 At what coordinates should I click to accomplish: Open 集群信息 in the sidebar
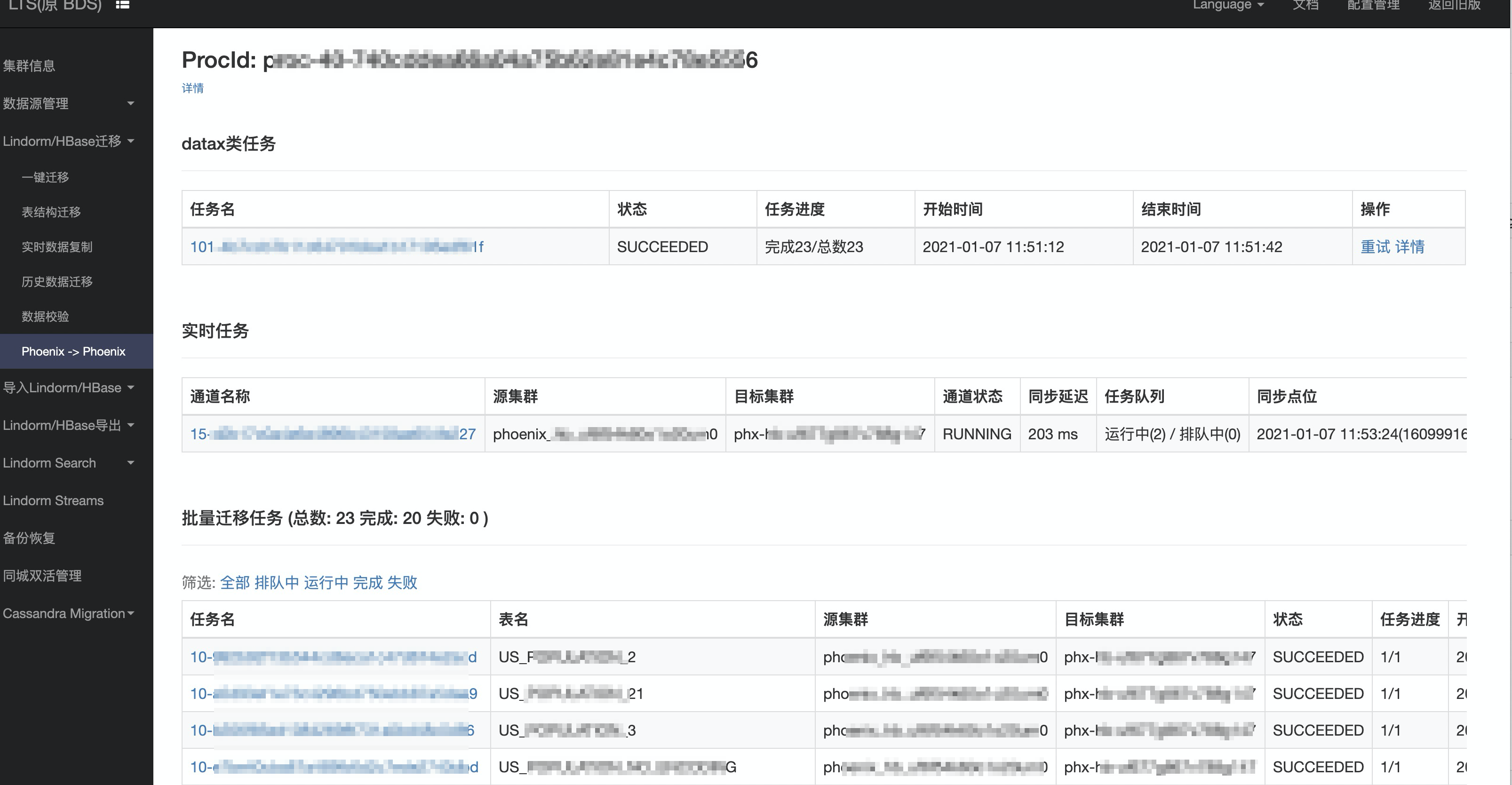29,66
